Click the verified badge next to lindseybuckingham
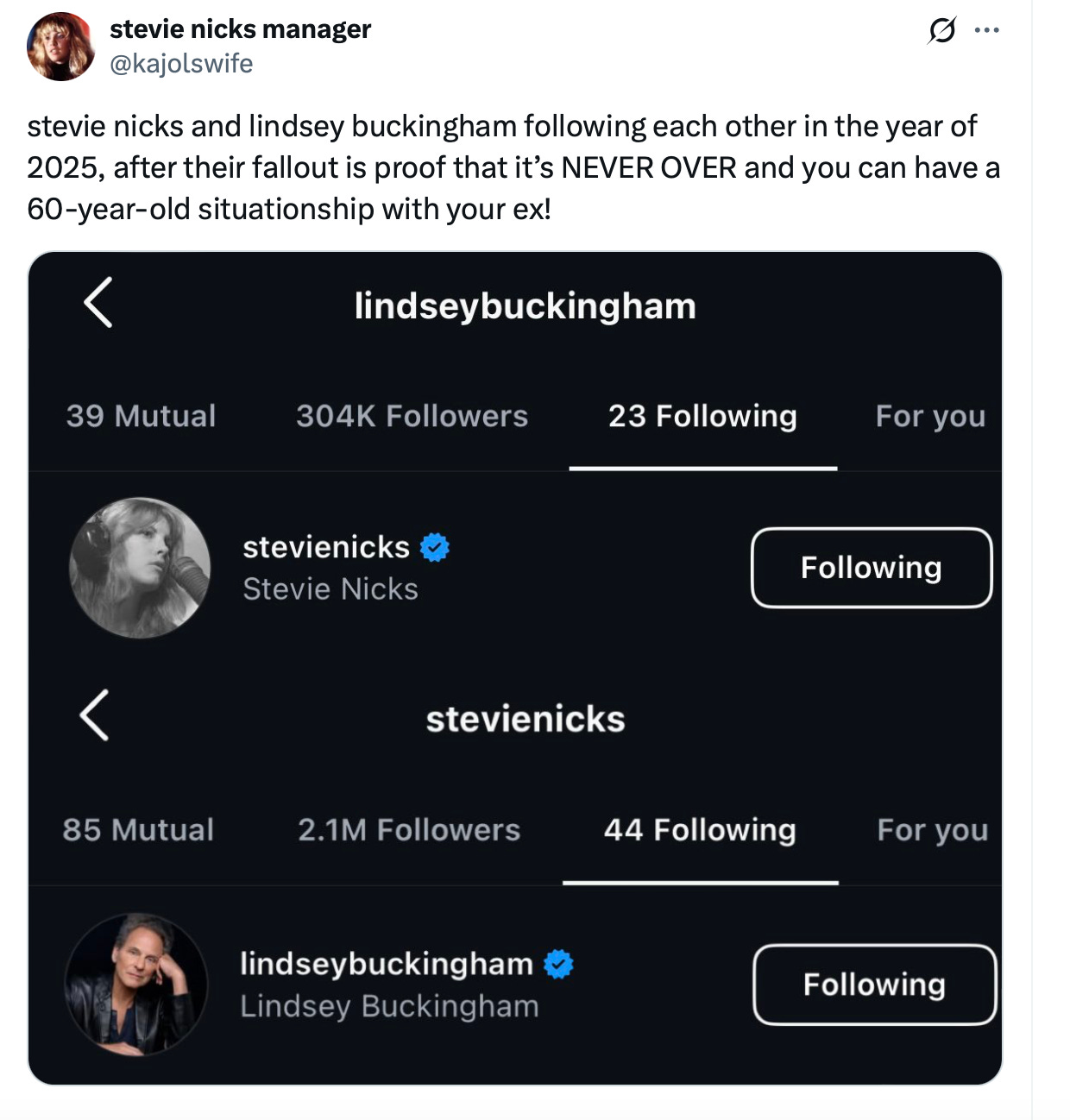This screenshot has width=1070, height=1120. tap(558, 964)
